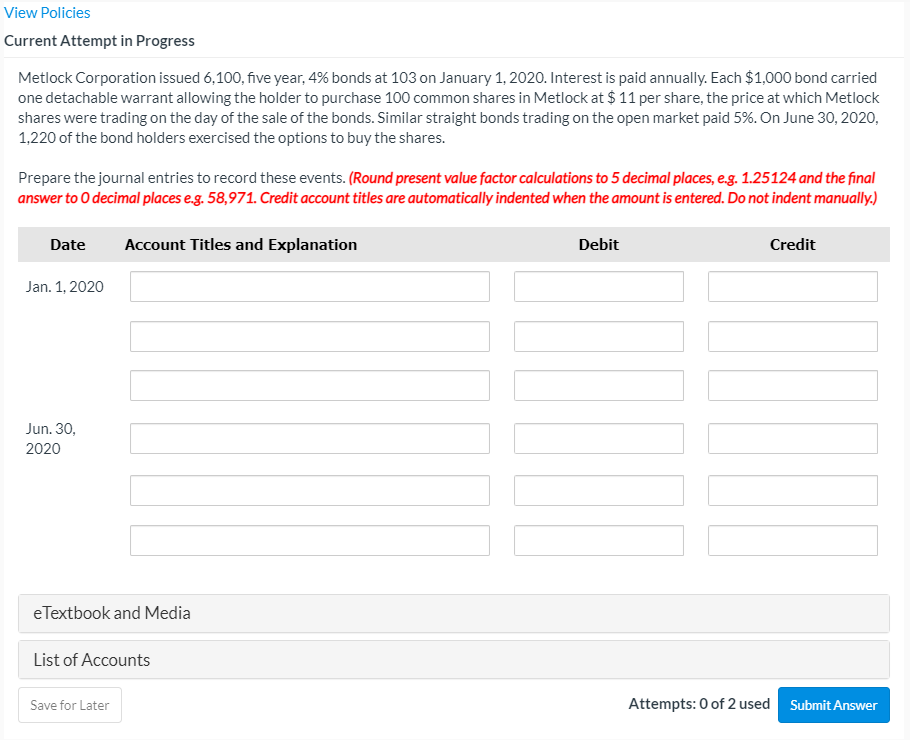Screen dimensions: 910x740
Task: Select the second account title field under Jan. 1
Action: tap(309, 336)
